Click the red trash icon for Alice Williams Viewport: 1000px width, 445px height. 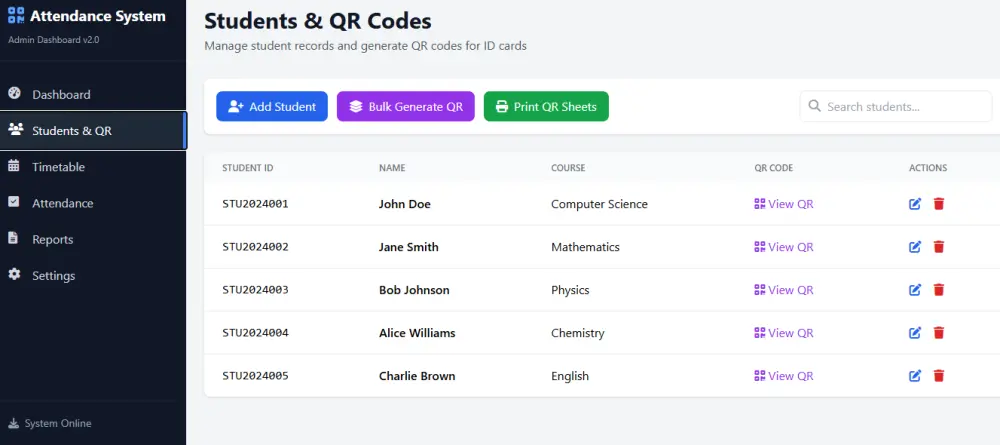[x=938, y=333]
